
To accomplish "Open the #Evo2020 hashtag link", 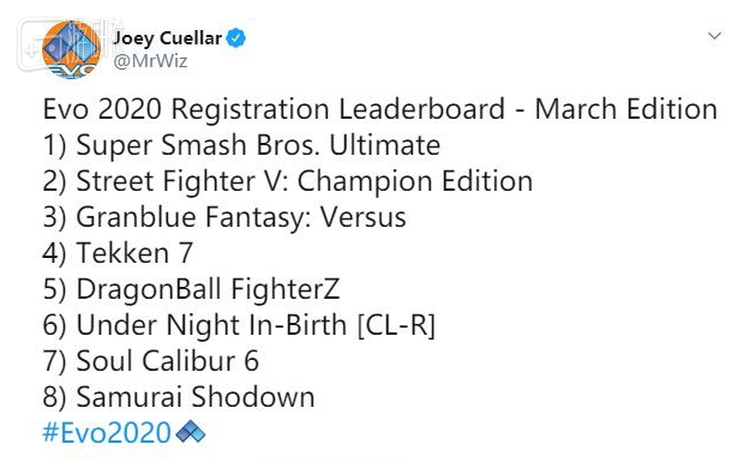I will coord(107,433).
